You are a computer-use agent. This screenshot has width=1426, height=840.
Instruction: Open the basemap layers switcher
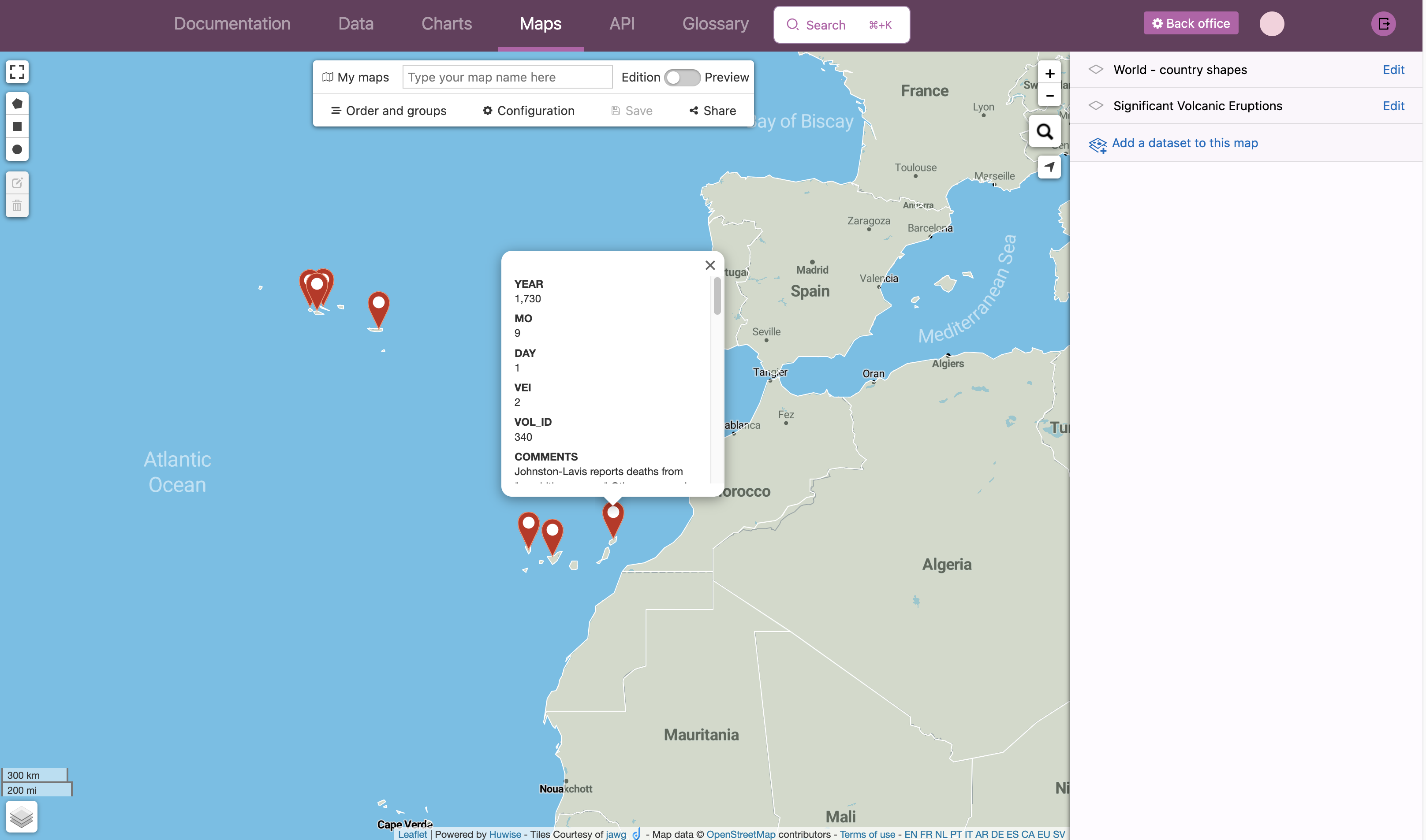[x=22, y=816]
